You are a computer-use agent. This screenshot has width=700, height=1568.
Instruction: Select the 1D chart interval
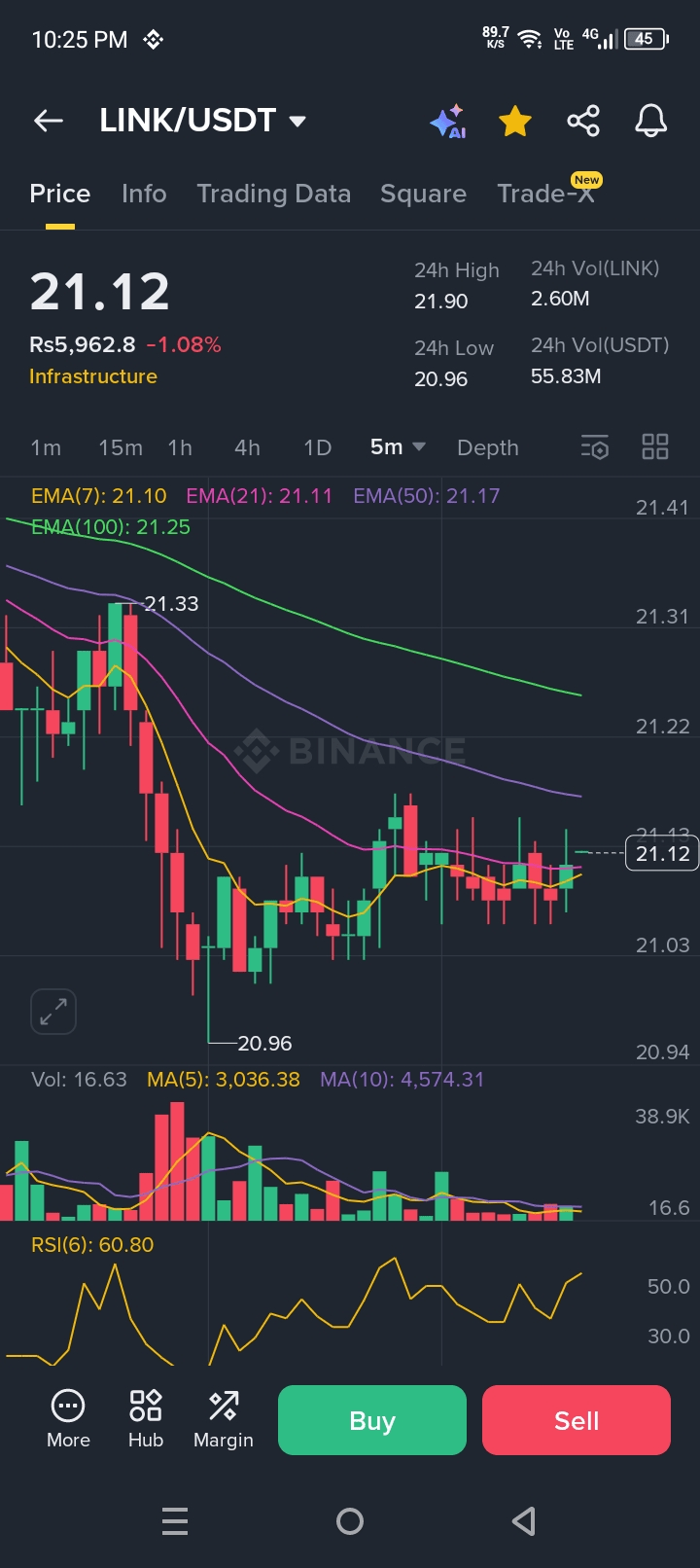[x=318, y=447]
